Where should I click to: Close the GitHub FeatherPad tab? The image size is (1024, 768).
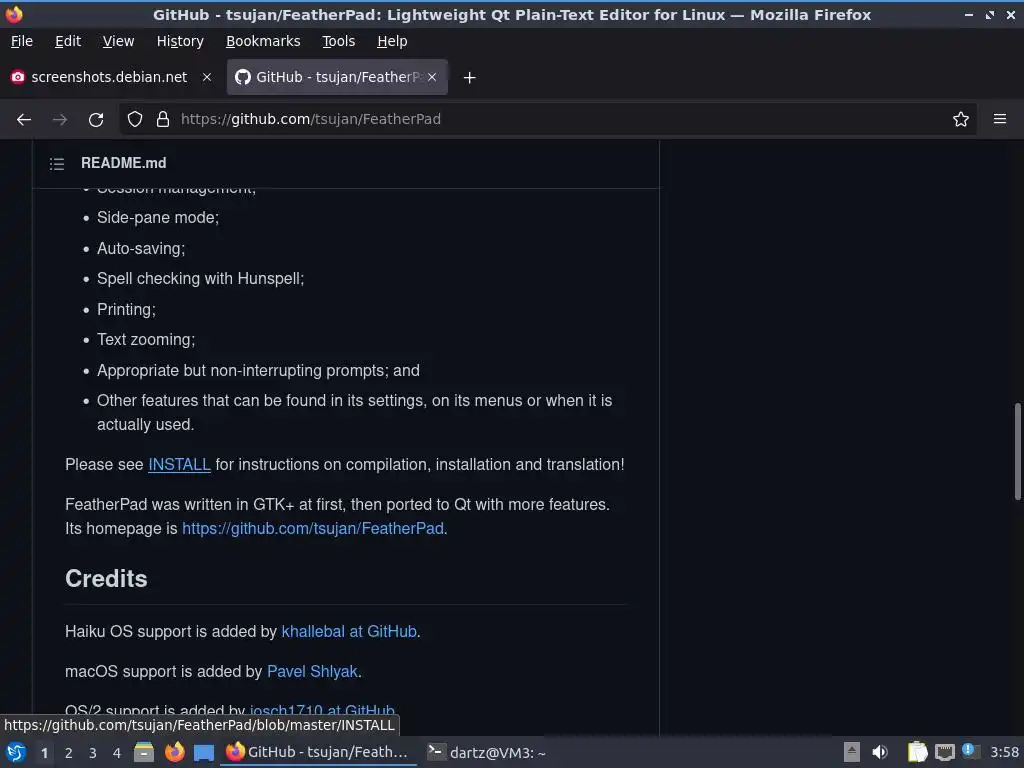click(x=432, y=77)
